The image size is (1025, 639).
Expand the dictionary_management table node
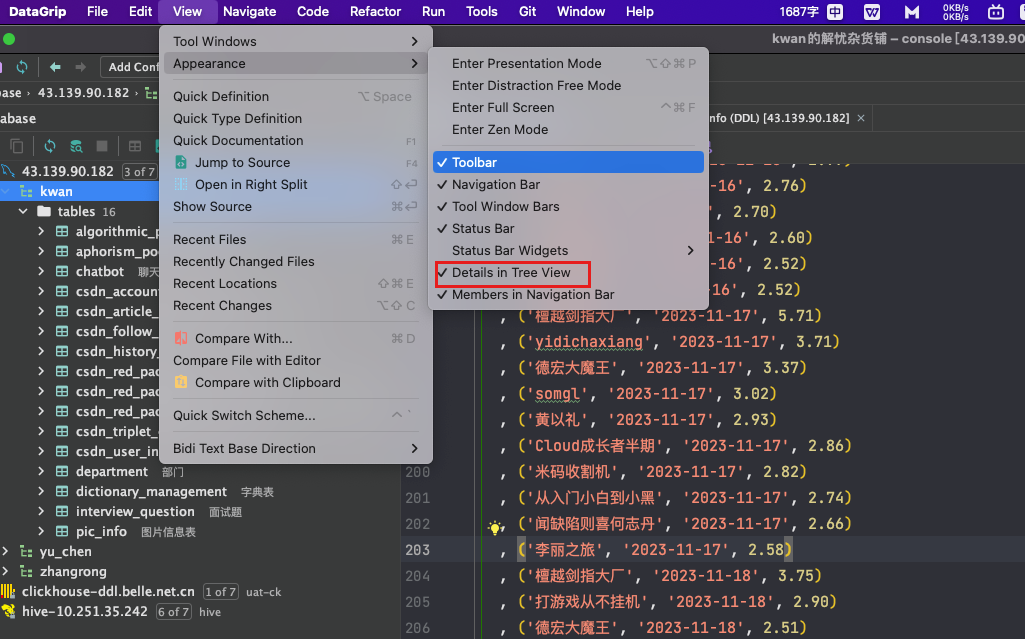pyautogui.click(x=41, y=491)
